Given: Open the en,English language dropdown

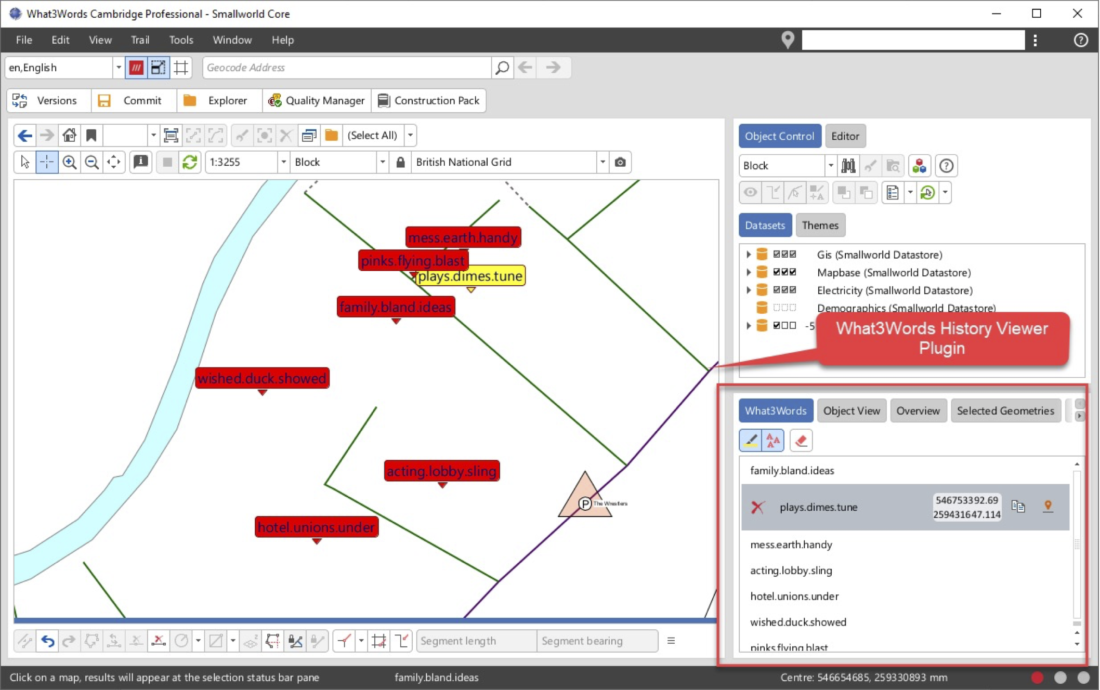Looking at the screenshot, I should [x=118, y=67].
